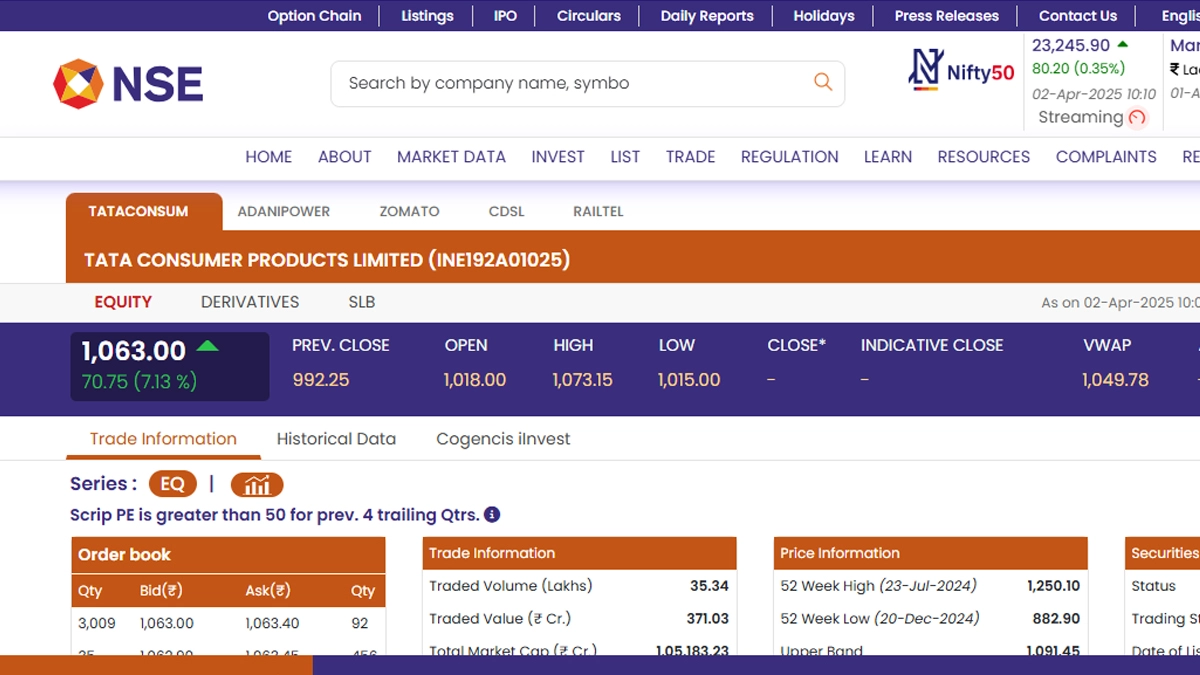Click the NSE logo
Viewport: 1200px width, 675px height.
[x=128, y=84]
